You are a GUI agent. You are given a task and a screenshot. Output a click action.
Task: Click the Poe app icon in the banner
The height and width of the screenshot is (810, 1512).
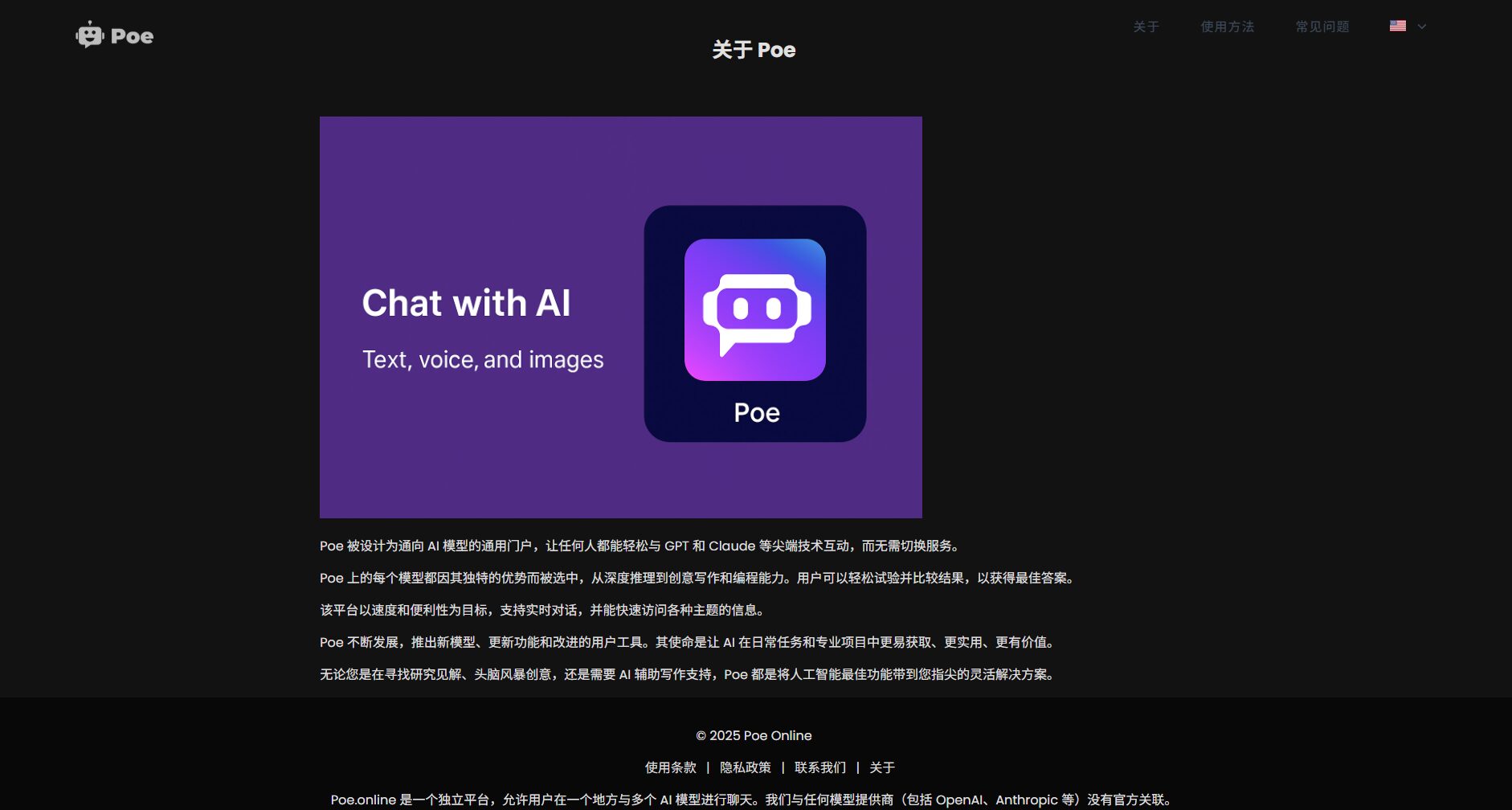[x=754, y=322]
